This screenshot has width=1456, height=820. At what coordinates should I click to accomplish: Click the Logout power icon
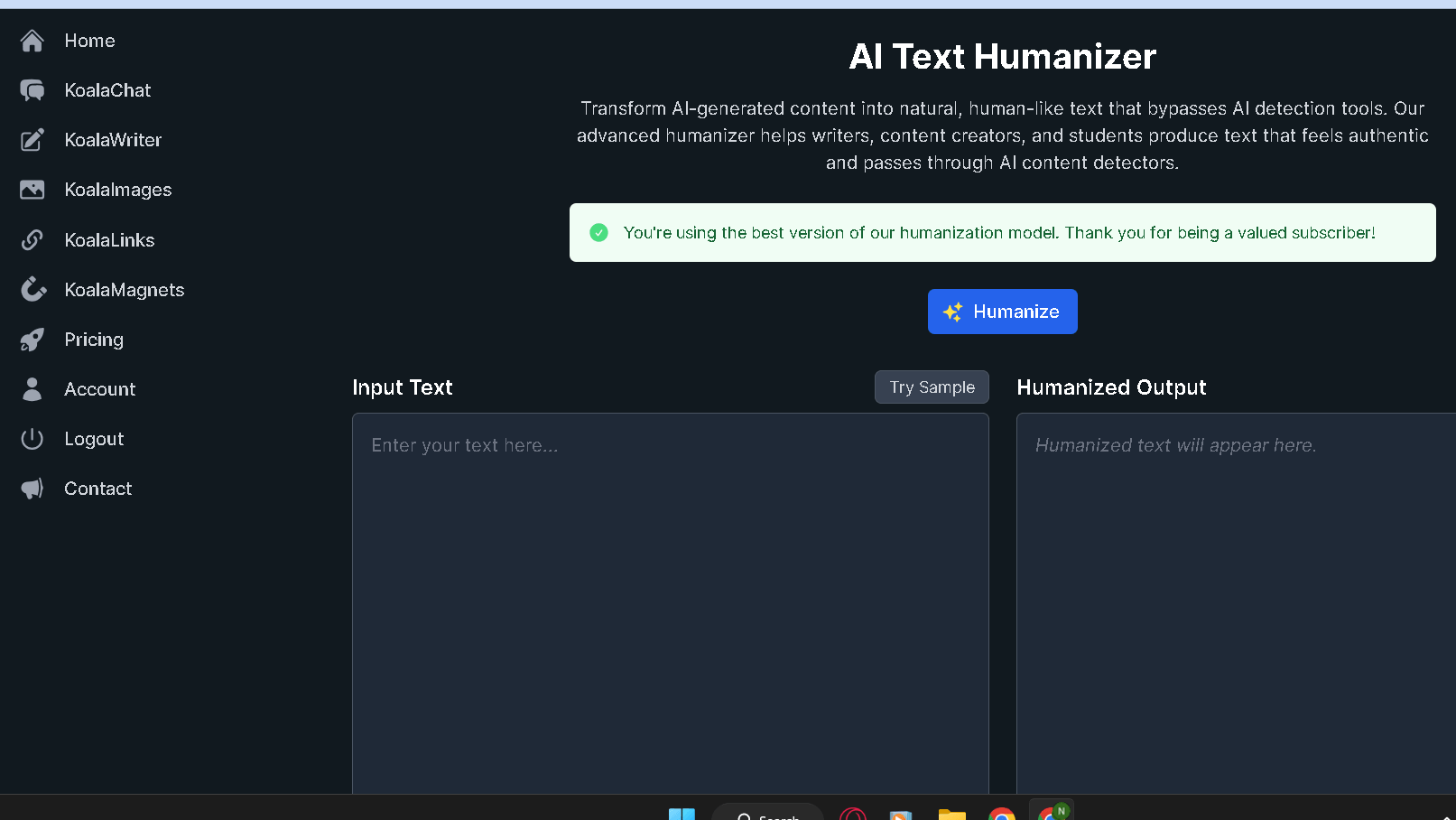32,438
